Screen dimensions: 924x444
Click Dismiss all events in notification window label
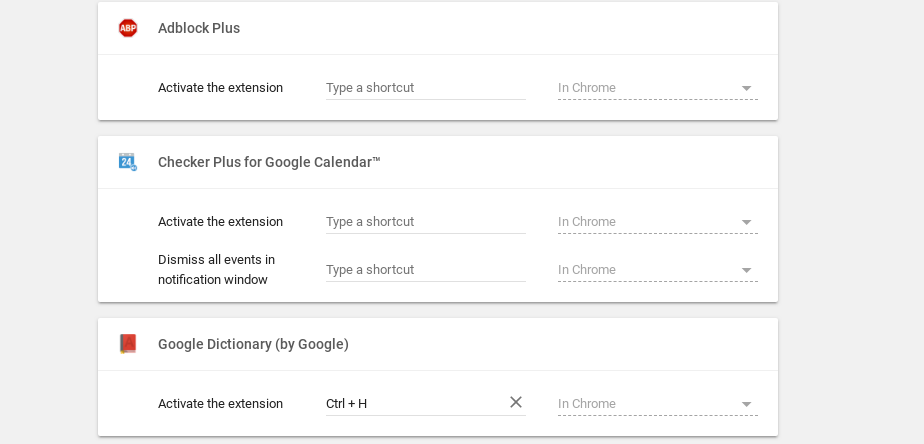(216, 270)
